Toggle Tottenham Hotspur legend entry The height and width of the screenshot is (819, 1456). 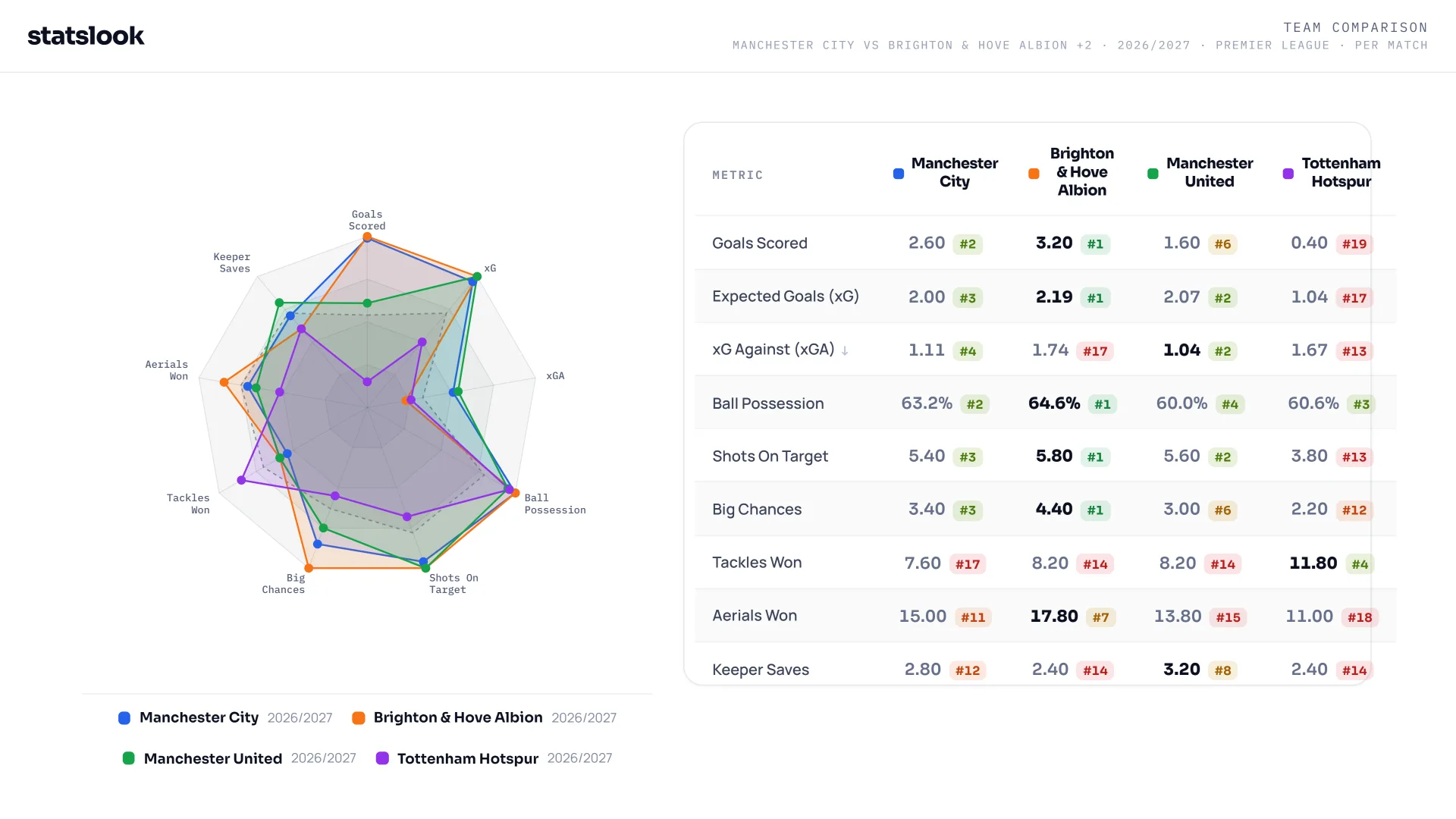tap(494, 758)
